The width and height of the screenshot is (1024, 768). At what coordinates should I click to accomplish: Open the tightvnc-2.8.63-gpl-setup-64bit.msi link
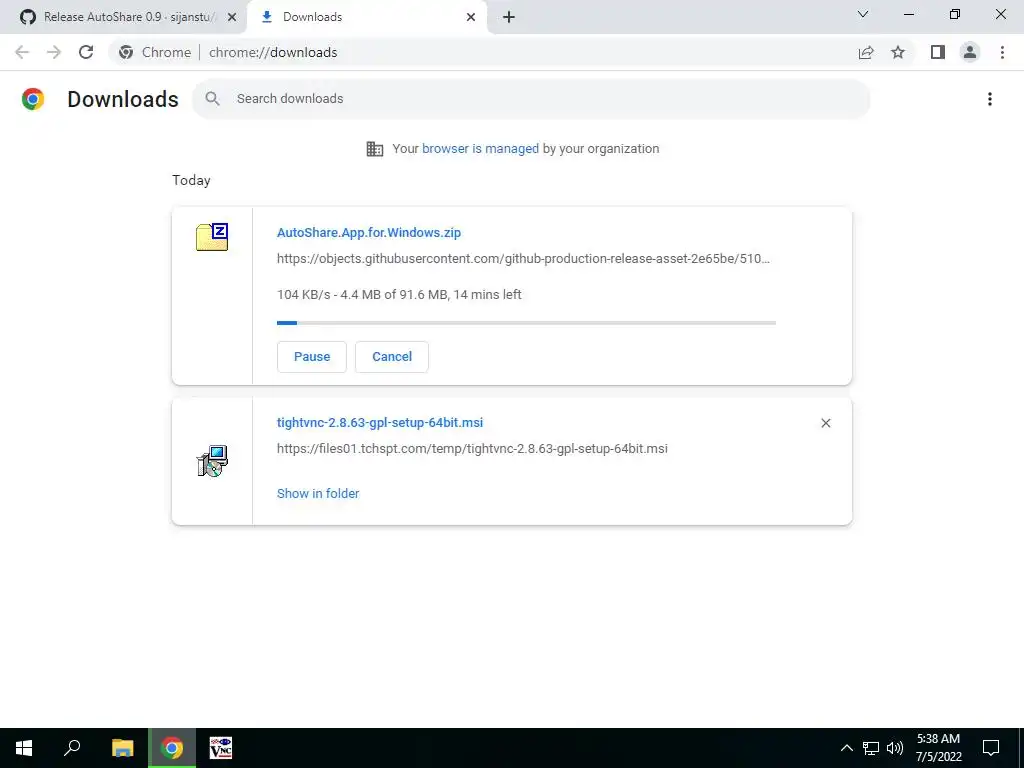[380, 423]
